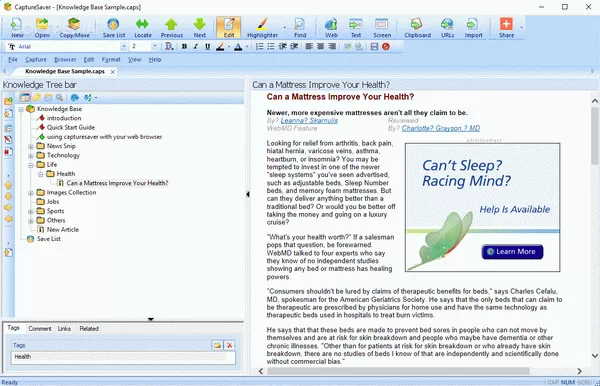Open the Format menu
The image size is (600, 386).
point(111,60)
